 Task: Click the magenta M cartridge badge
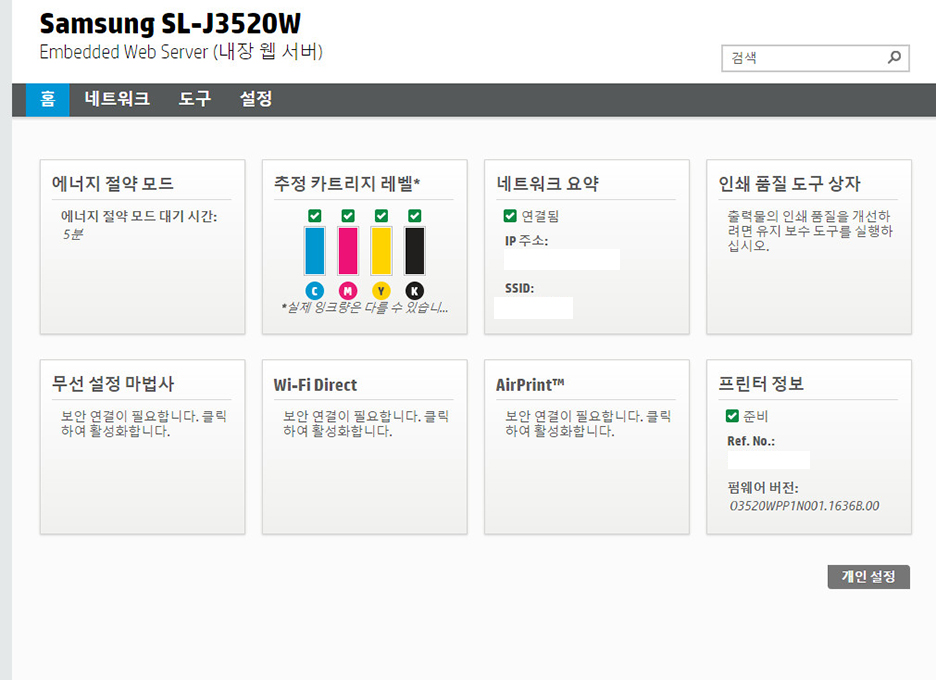click(x=348, y=291)
